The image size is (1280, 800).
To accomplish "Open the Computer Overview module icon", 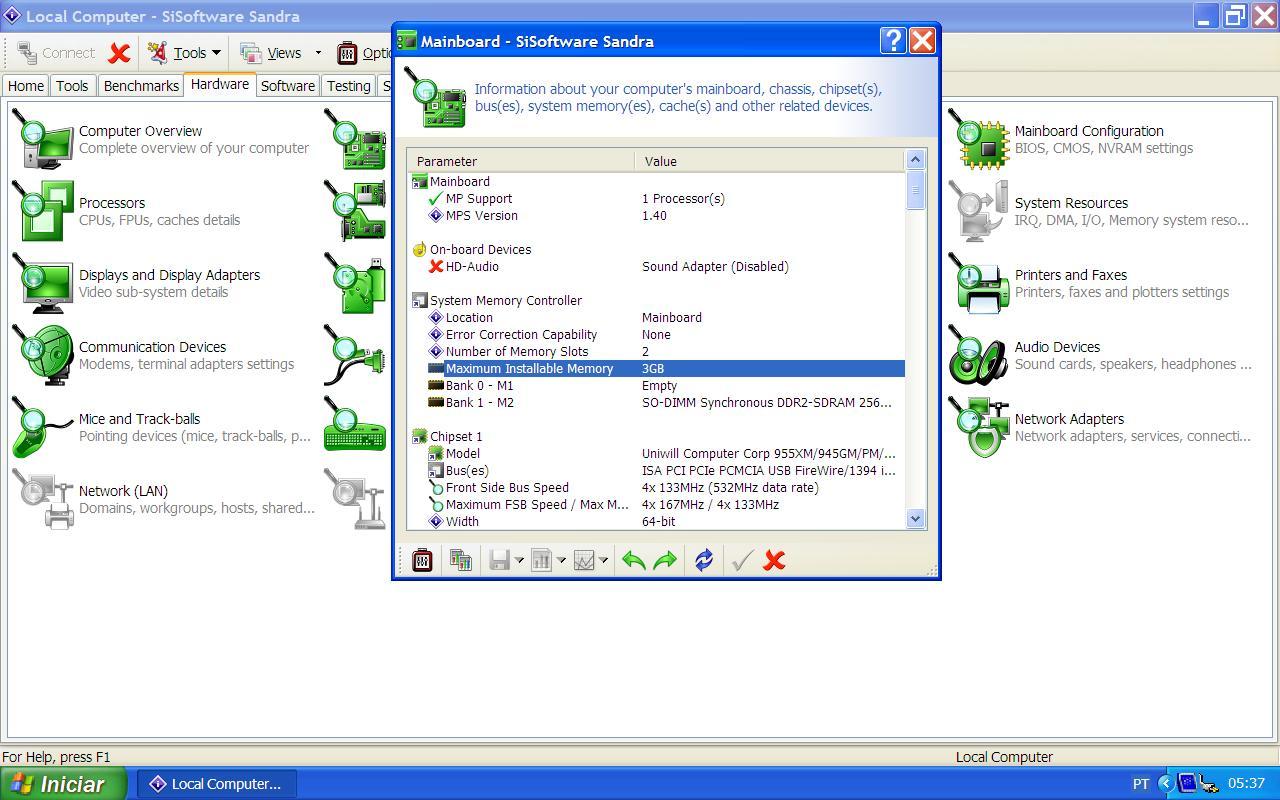I will (42, 140).
